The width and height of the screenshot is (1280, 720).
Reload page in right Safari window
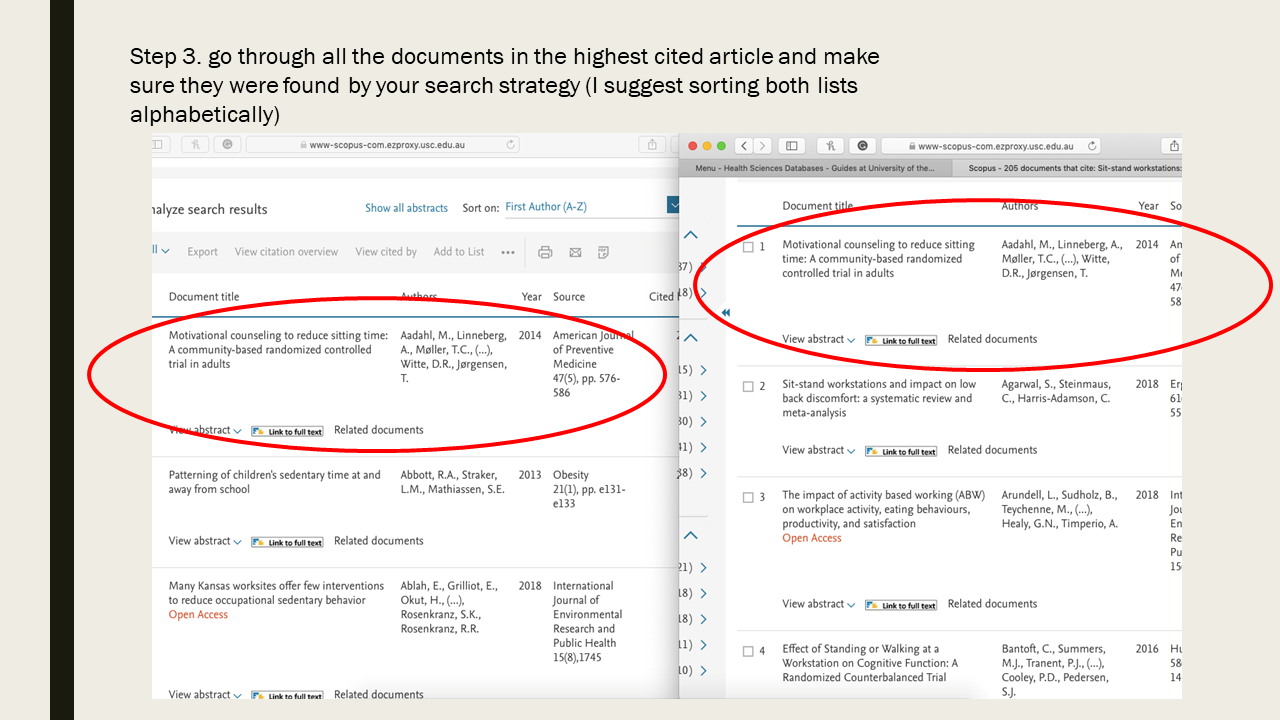[x=1092, y=146]
